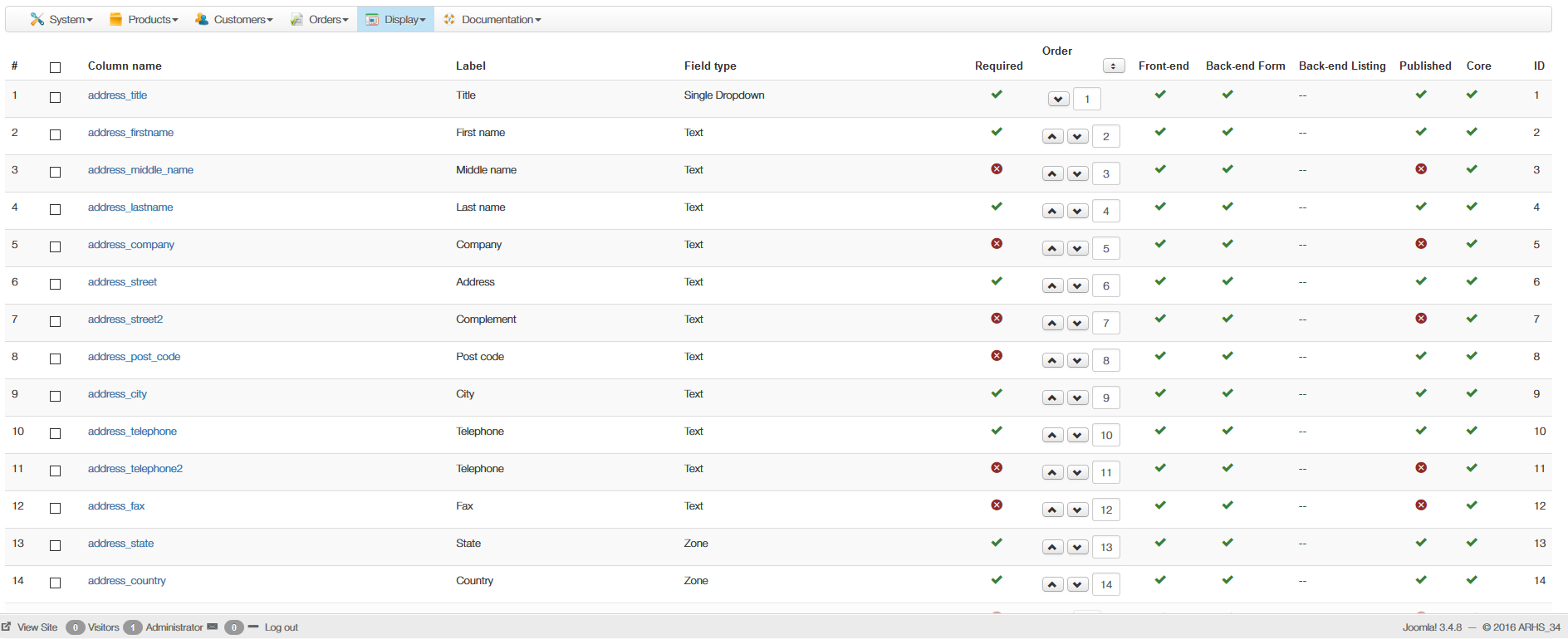Image resolution: width=1568 pixels, height=639 pixels.
Task: Expand the Products menu
Action: pyautogui.click(x=144, y=20)
